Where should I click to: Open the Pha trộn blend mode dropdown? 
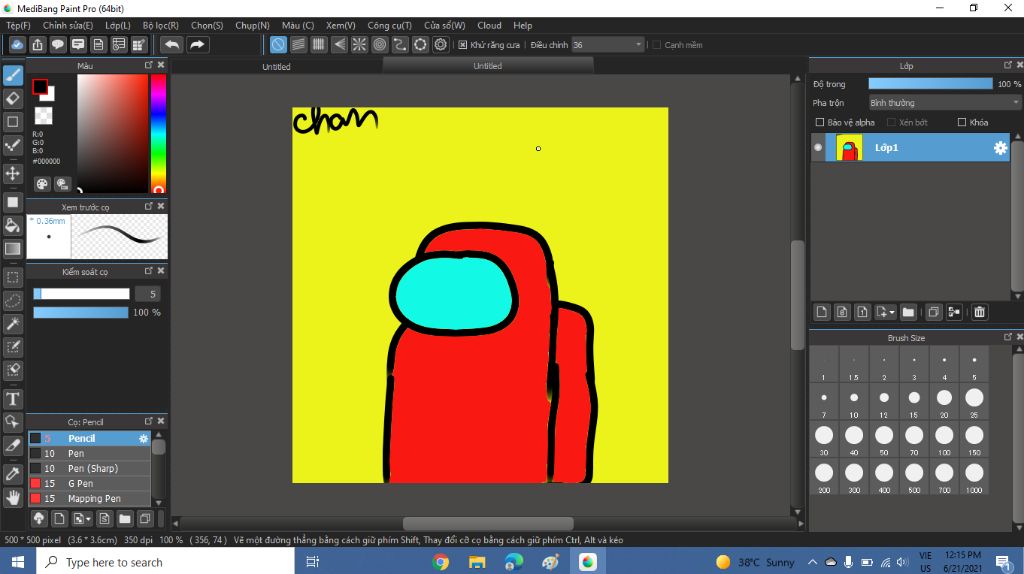(x=944, y=103)
